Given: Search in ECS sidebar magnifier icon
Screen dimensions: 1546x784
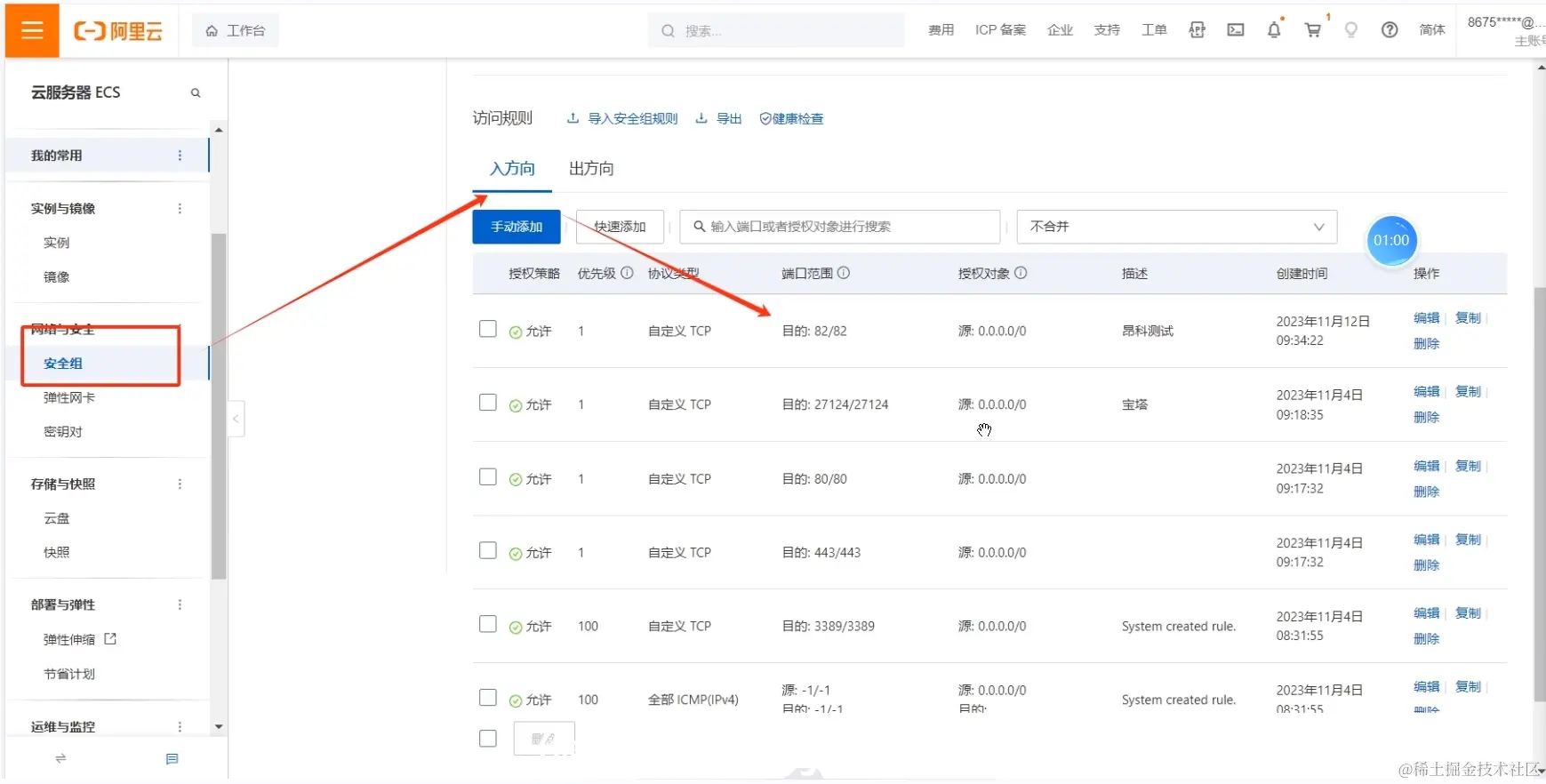Looking at the screenshot, I should tap(196, 92).
